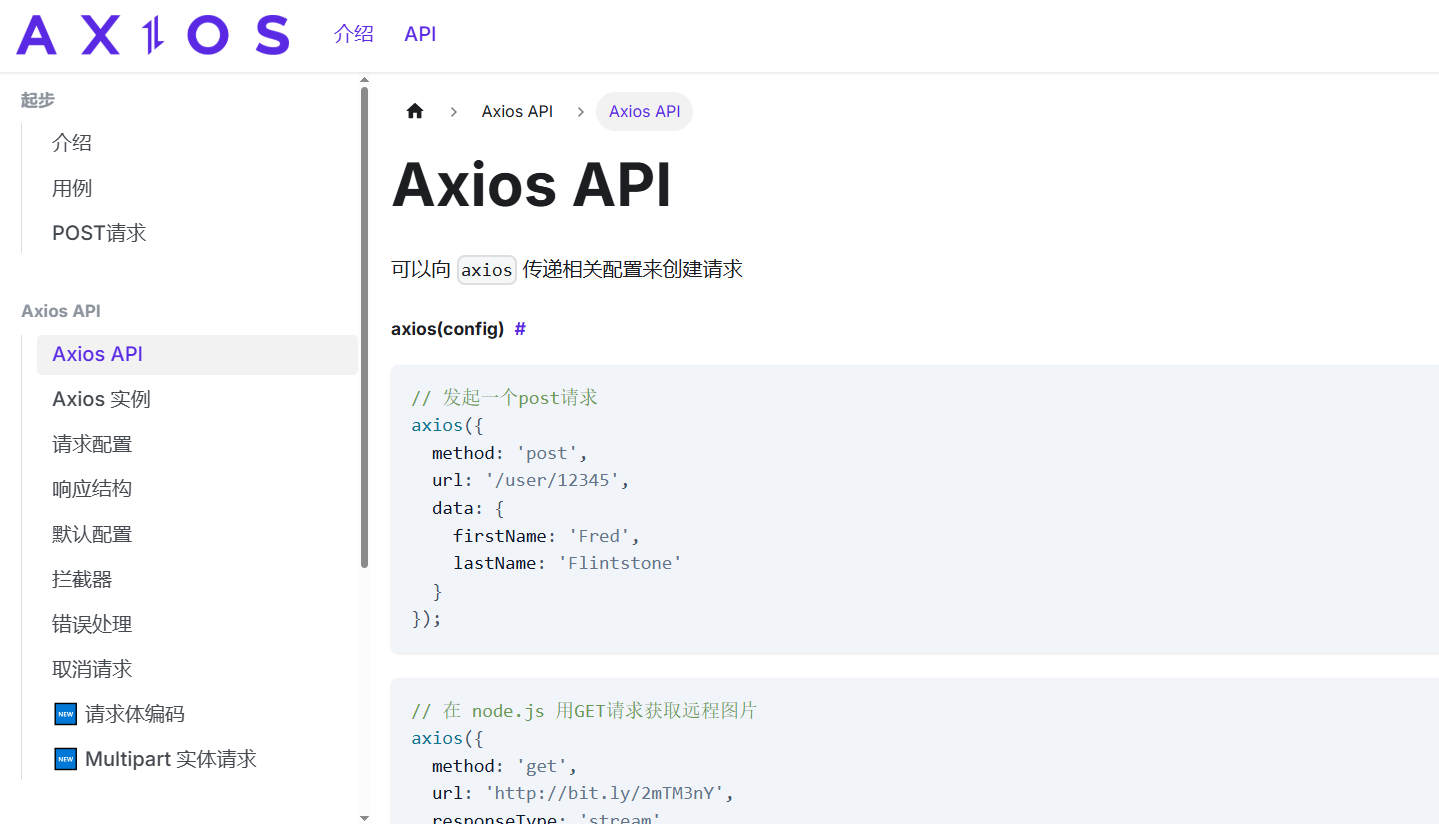Open the POST请求 sidebar page
Image resolution: width=1439 pixels, height=824 pixels.
99,232
